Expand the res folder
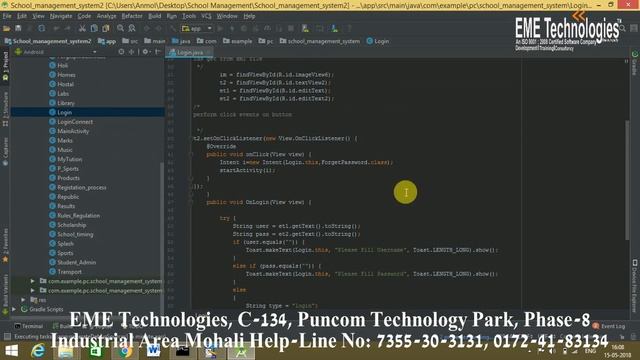The width and height of the screenshot is (640, 360). tap(23, 300)
